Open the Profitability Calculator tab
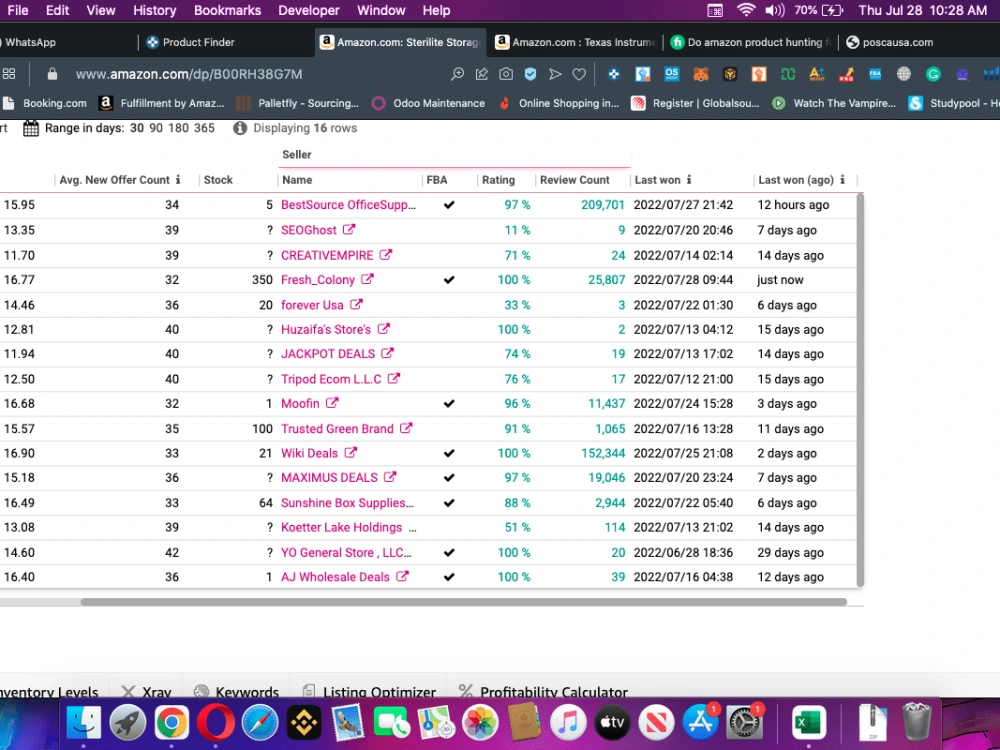This screenshot has height=750, width=1000. (x=543, y=692)
